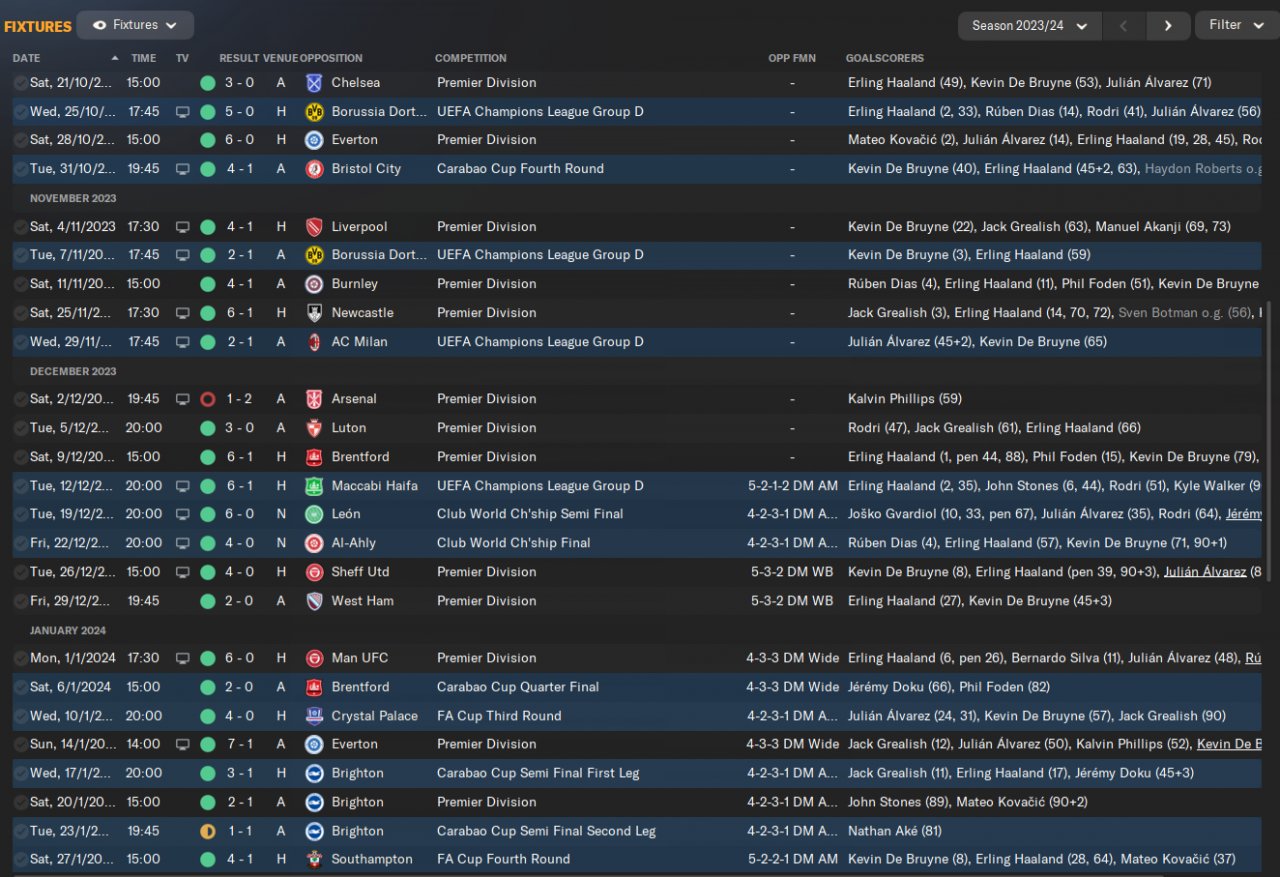Select the TV icon in the Sheff Utd row
The width and height of the screenshot is (1280, 877).
(182, 572)
